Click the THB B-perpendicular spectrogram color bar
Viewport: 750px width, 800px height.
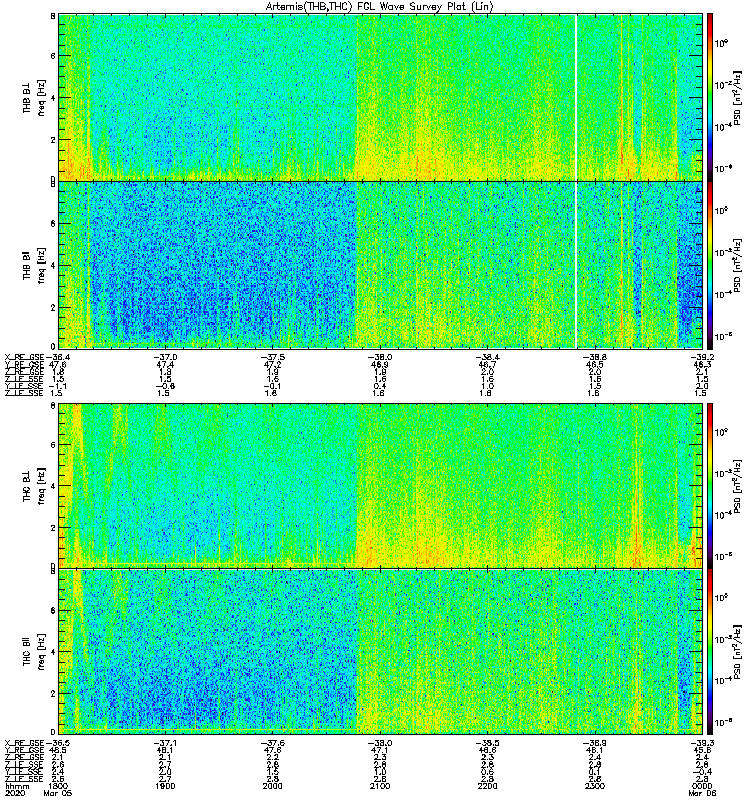[x=710, y=97]
